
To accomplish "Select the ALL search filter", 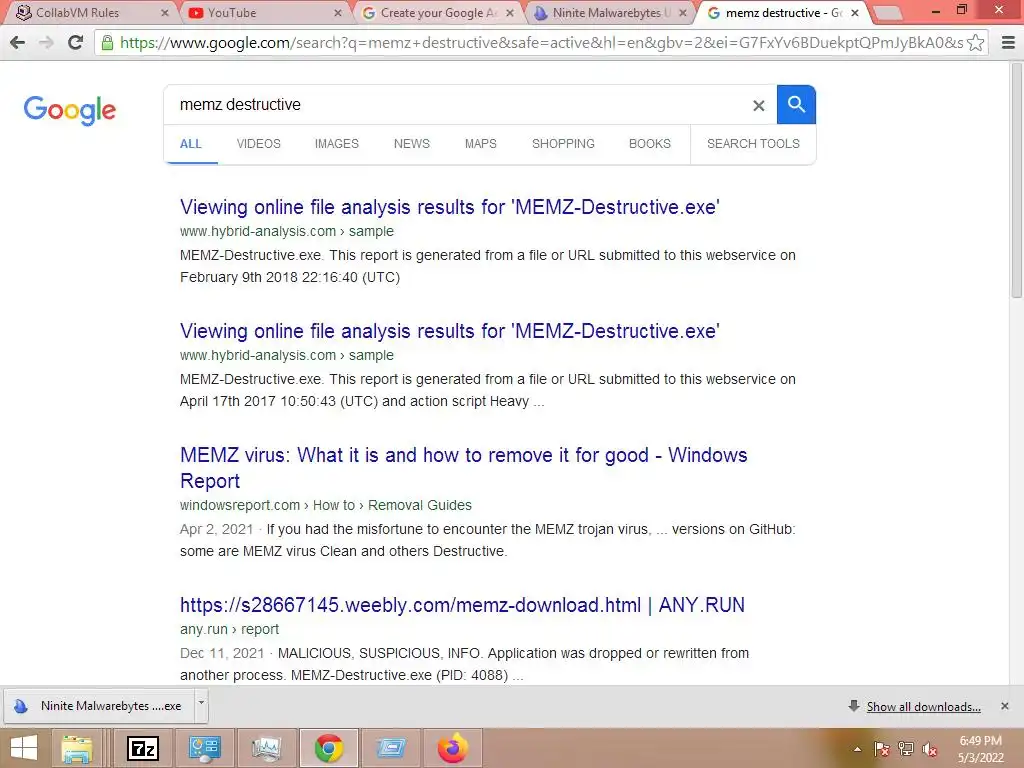I will coord(191,144).
